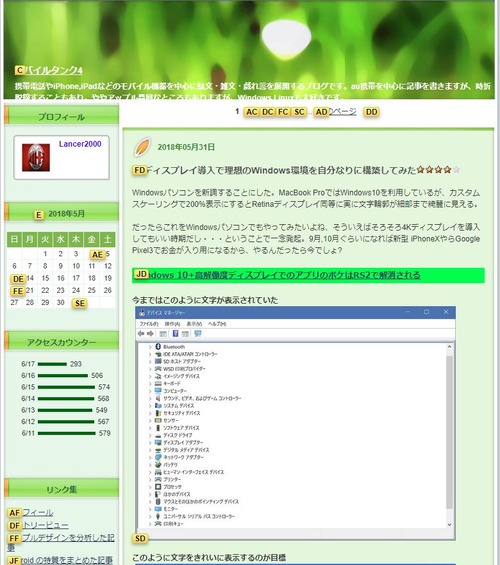
Task: Click the キーボード device icon
Action: (158, 383)
